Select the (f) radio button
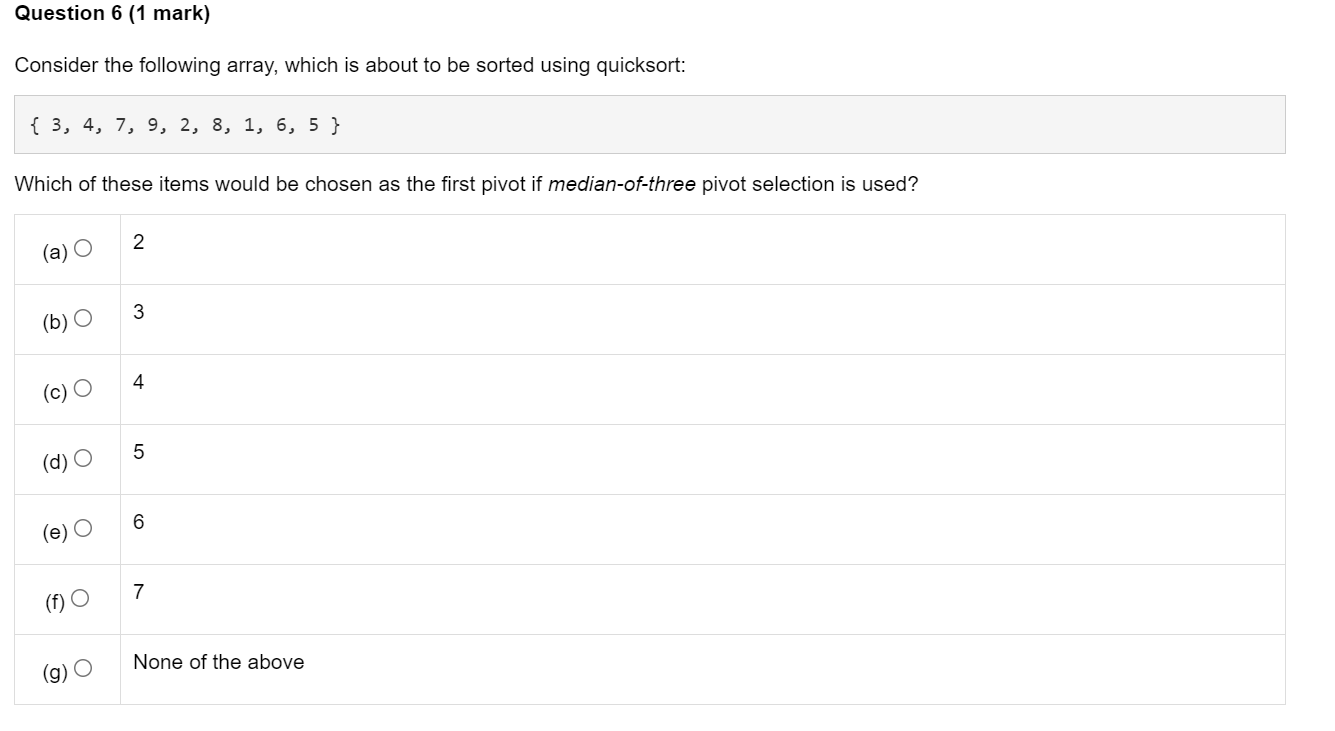Screen dimensions: 1335x731 pyautogui.click(x=80, y=599)
